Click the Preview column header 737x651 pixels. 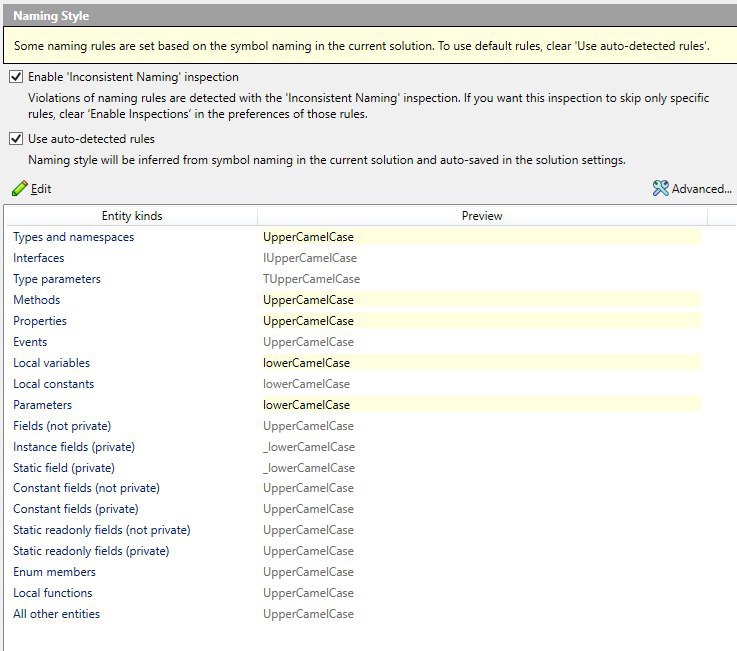482,216
